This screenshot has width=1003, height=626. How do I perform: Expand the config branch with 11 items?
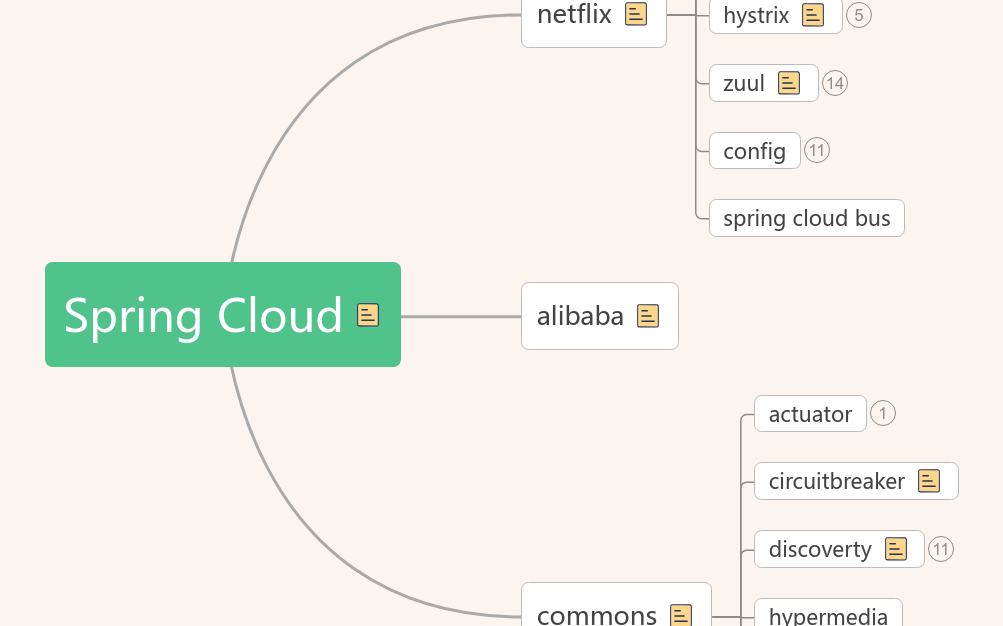click(x=817, y=150)
